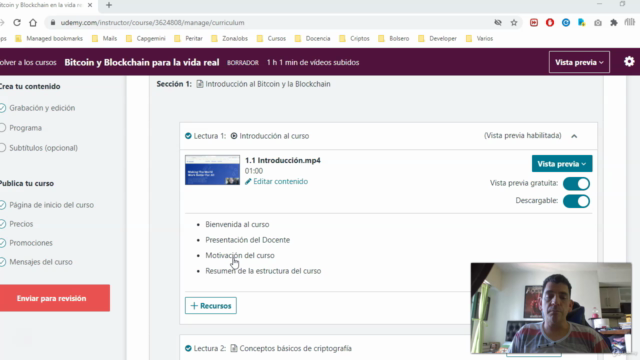Open the Mails bookmark folder

click(105, 38)
